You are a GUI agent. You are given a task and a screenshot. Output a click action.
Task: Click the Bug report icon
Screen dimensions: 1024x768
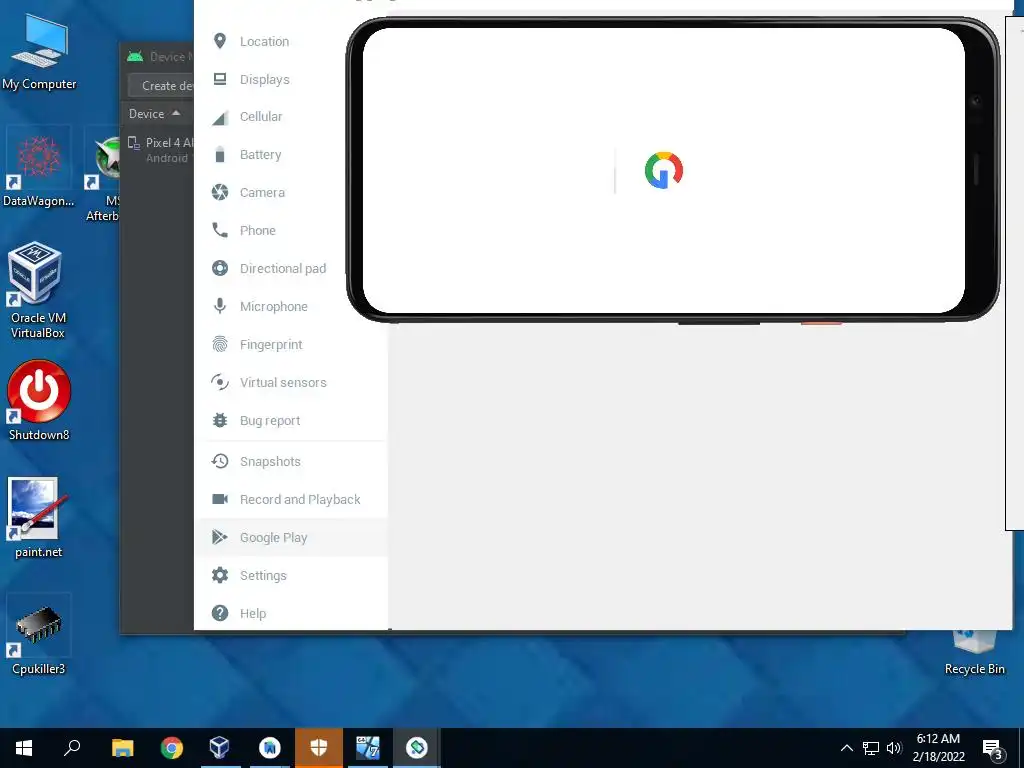point(220,420)
